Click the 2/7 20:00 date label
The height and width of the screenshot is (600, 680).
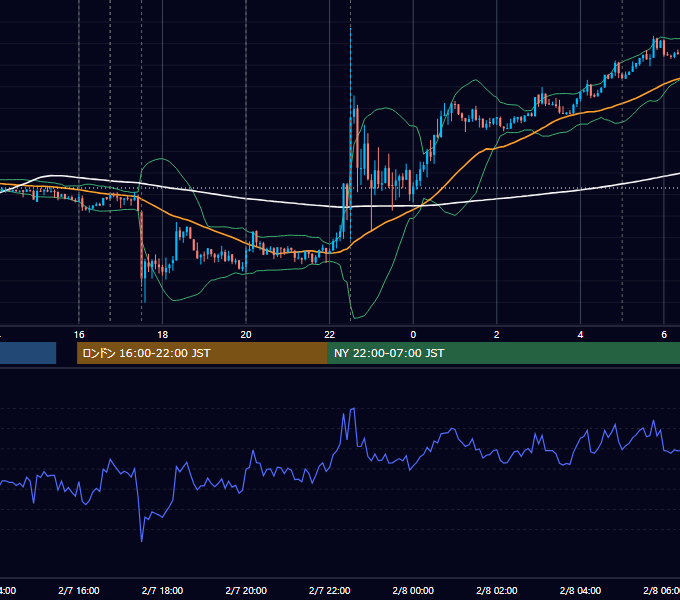[246, 590]
